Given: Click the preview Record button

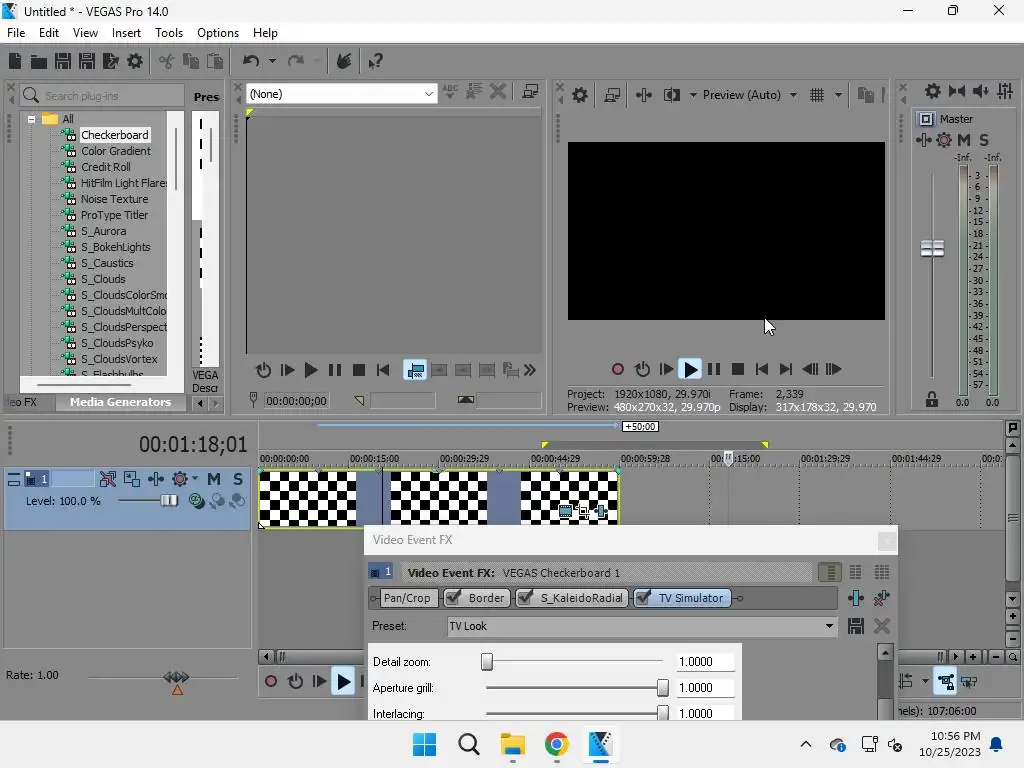Looking at the screenshot, I should tap(618, 370).
